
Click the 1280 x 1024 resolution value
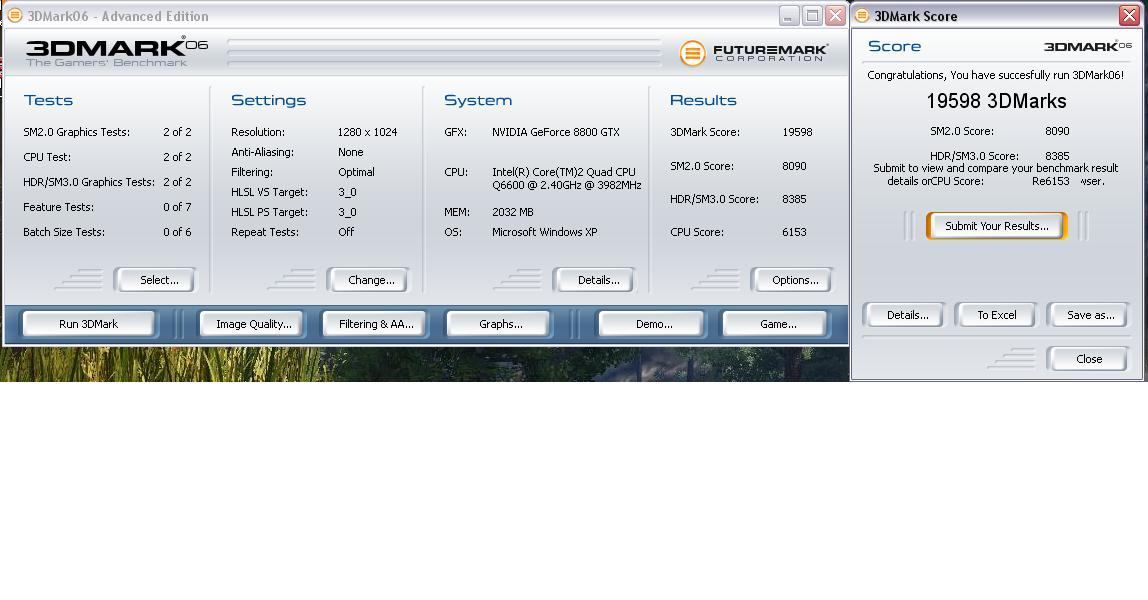coord(368,132)
